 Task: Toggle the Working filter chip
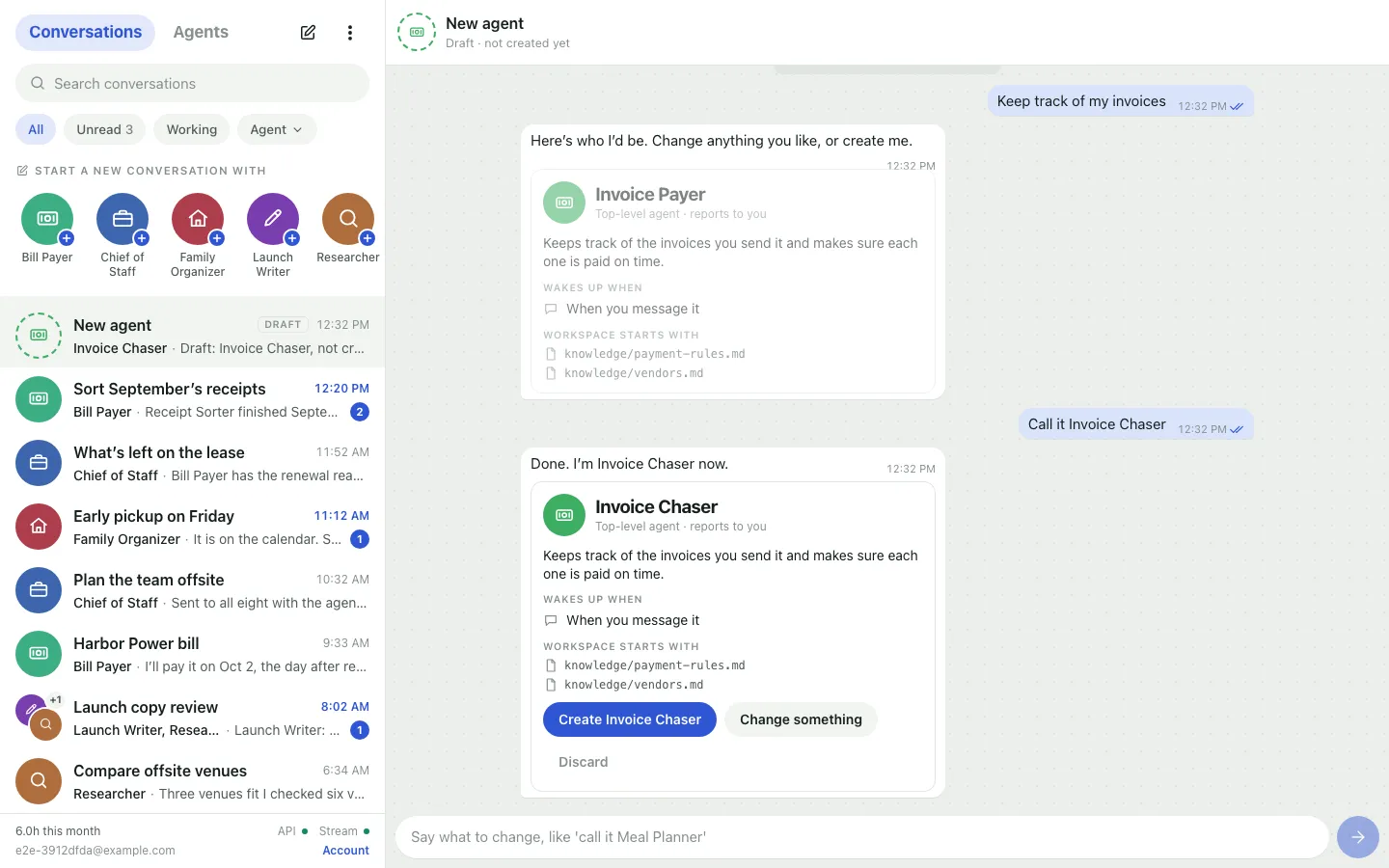pyautogui.click(x=192, y=129)
